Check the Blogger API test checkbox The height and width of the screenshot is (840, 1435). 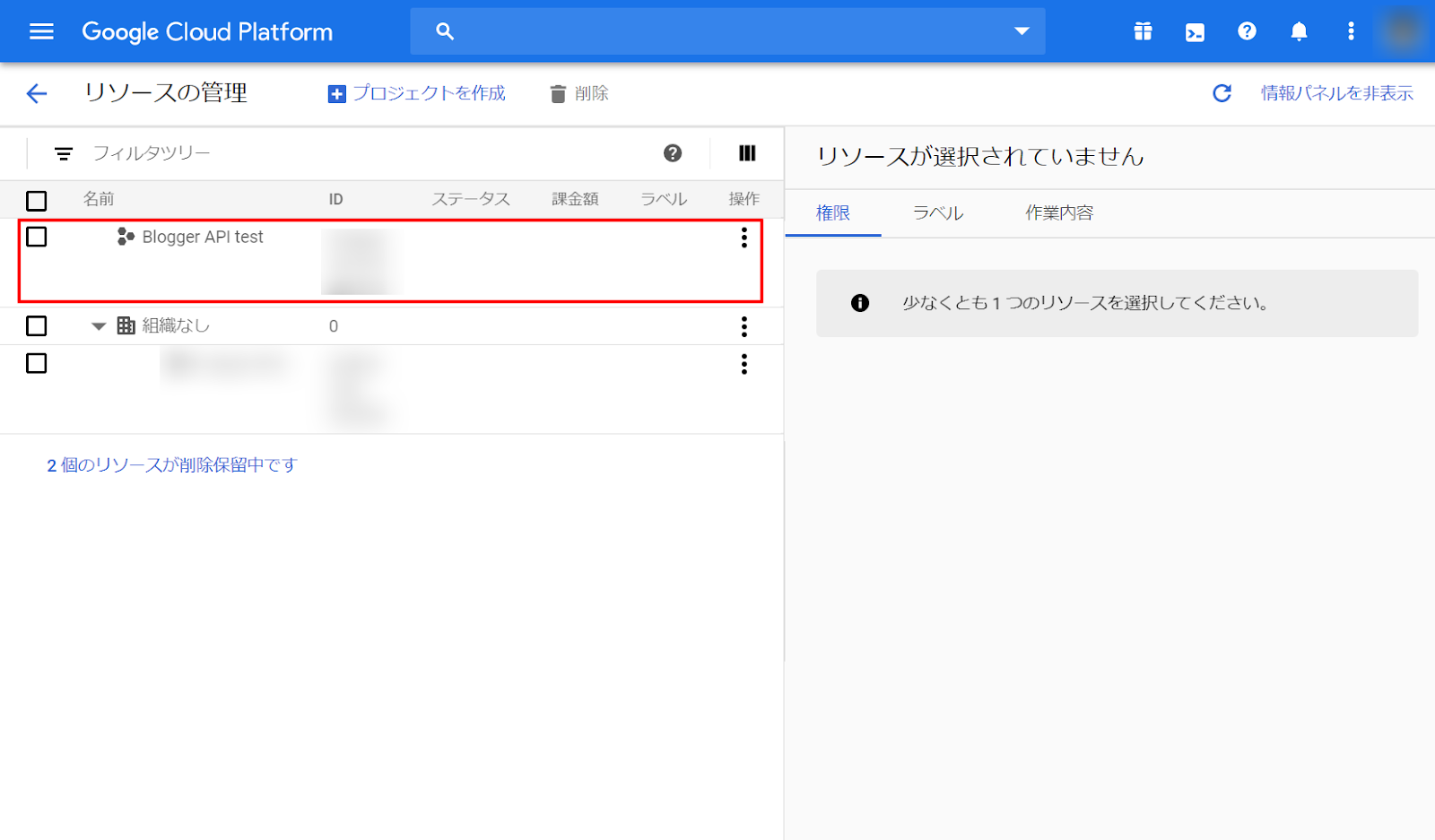click(x=37, y=237)
